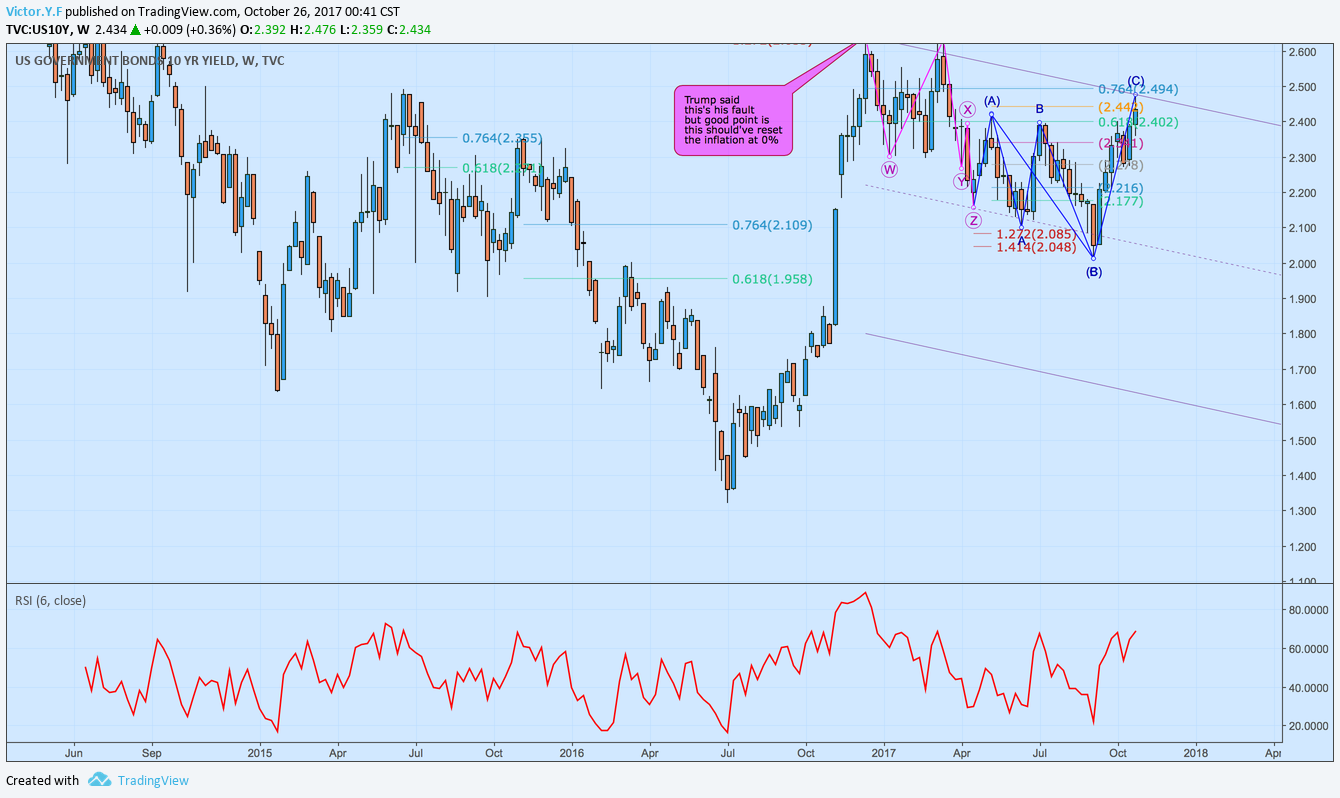Click the 20.0000 RSI axis value
Viewport: 1340px width, 798px height.
[x=1306, y=727]
